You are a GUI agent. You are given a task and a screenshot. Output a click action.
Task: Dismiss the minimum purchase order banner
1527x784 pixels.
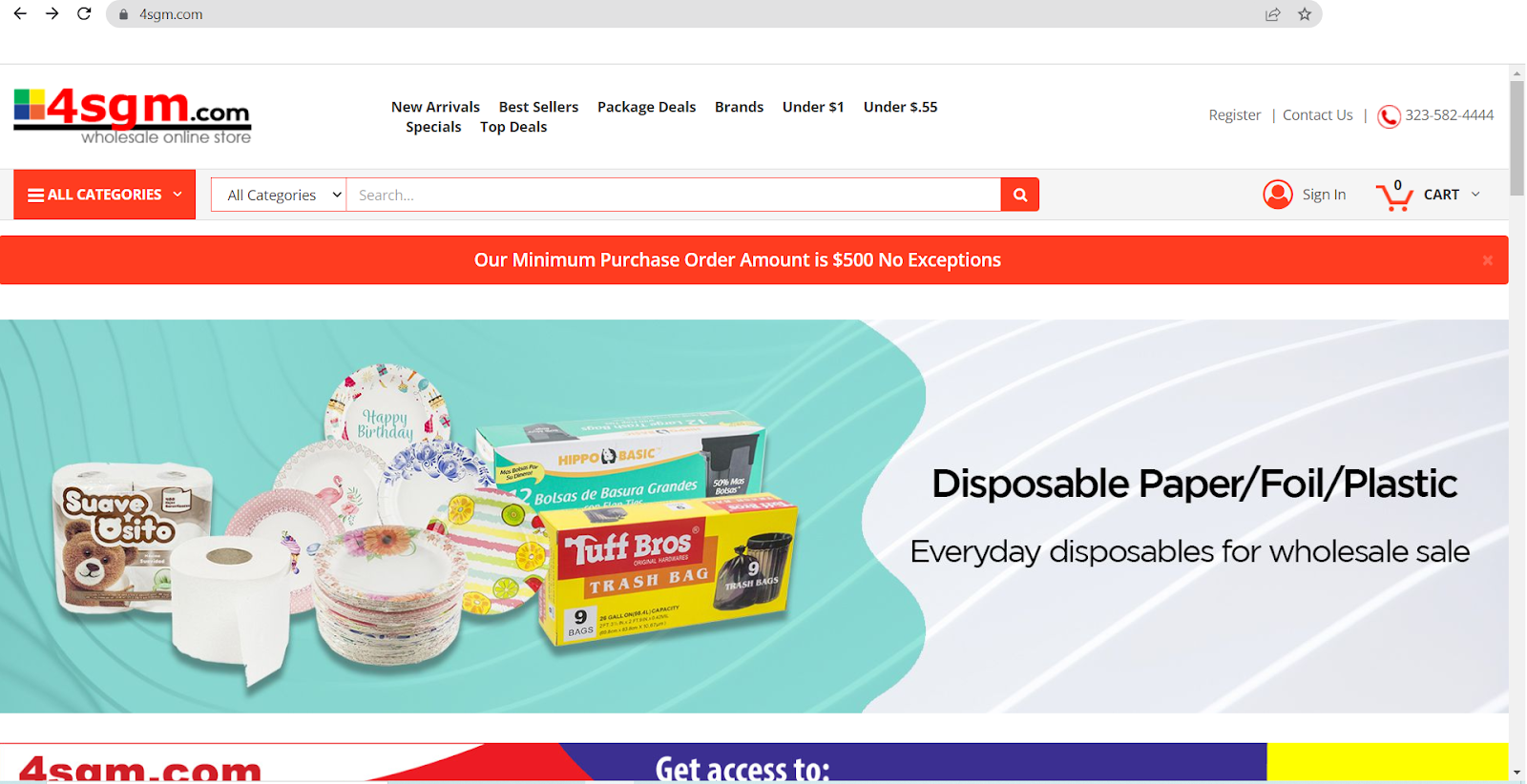click(x=1487, y=260)
